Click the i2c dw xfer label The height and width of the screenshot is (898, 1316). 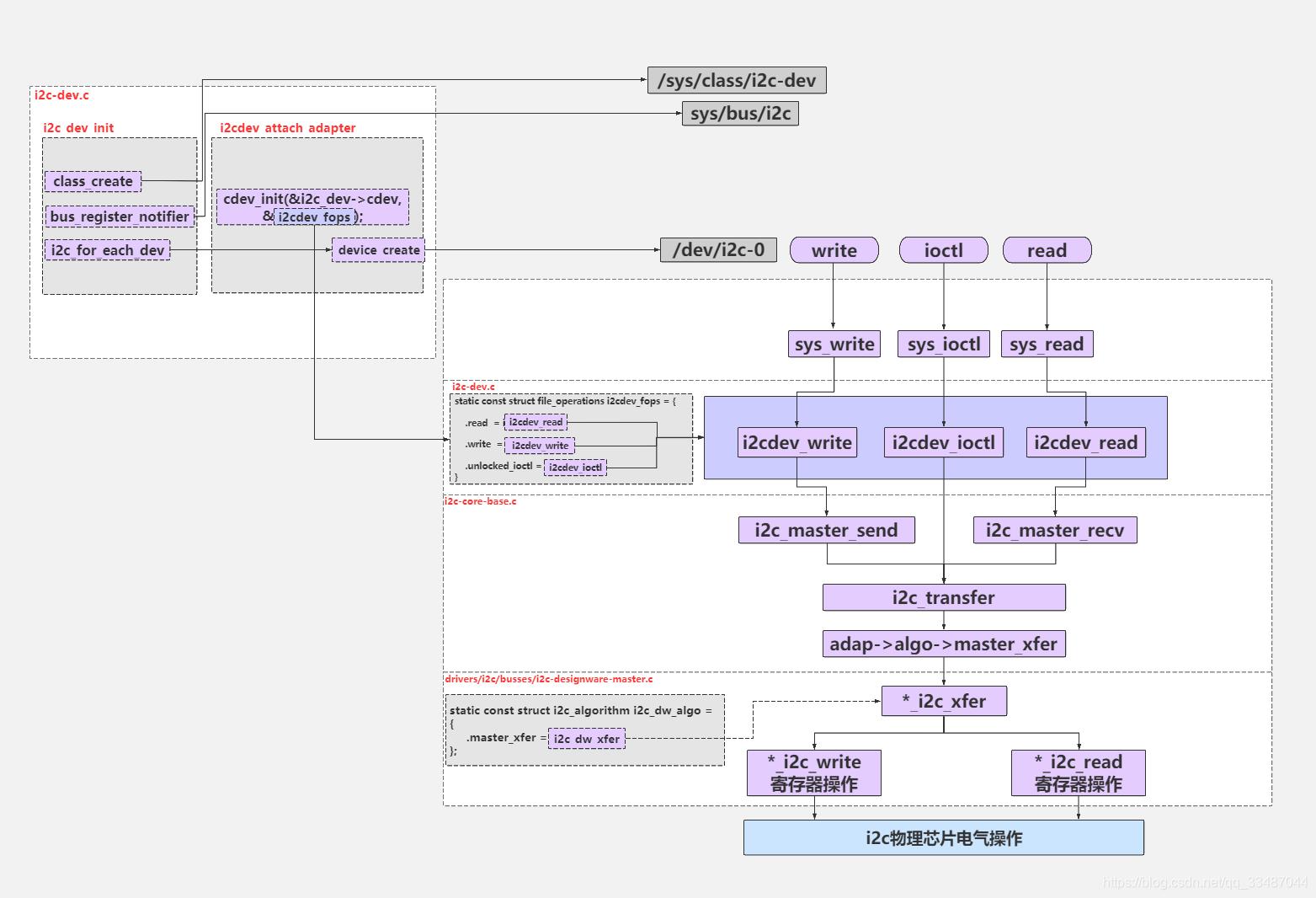point(587,739)
